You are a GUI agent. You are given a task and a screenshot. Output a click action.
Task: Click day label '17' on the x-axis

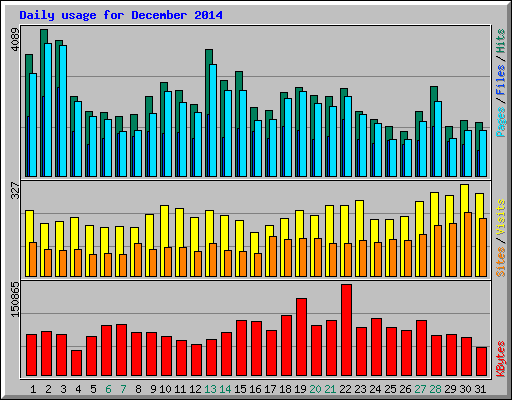tap(270, 389)
